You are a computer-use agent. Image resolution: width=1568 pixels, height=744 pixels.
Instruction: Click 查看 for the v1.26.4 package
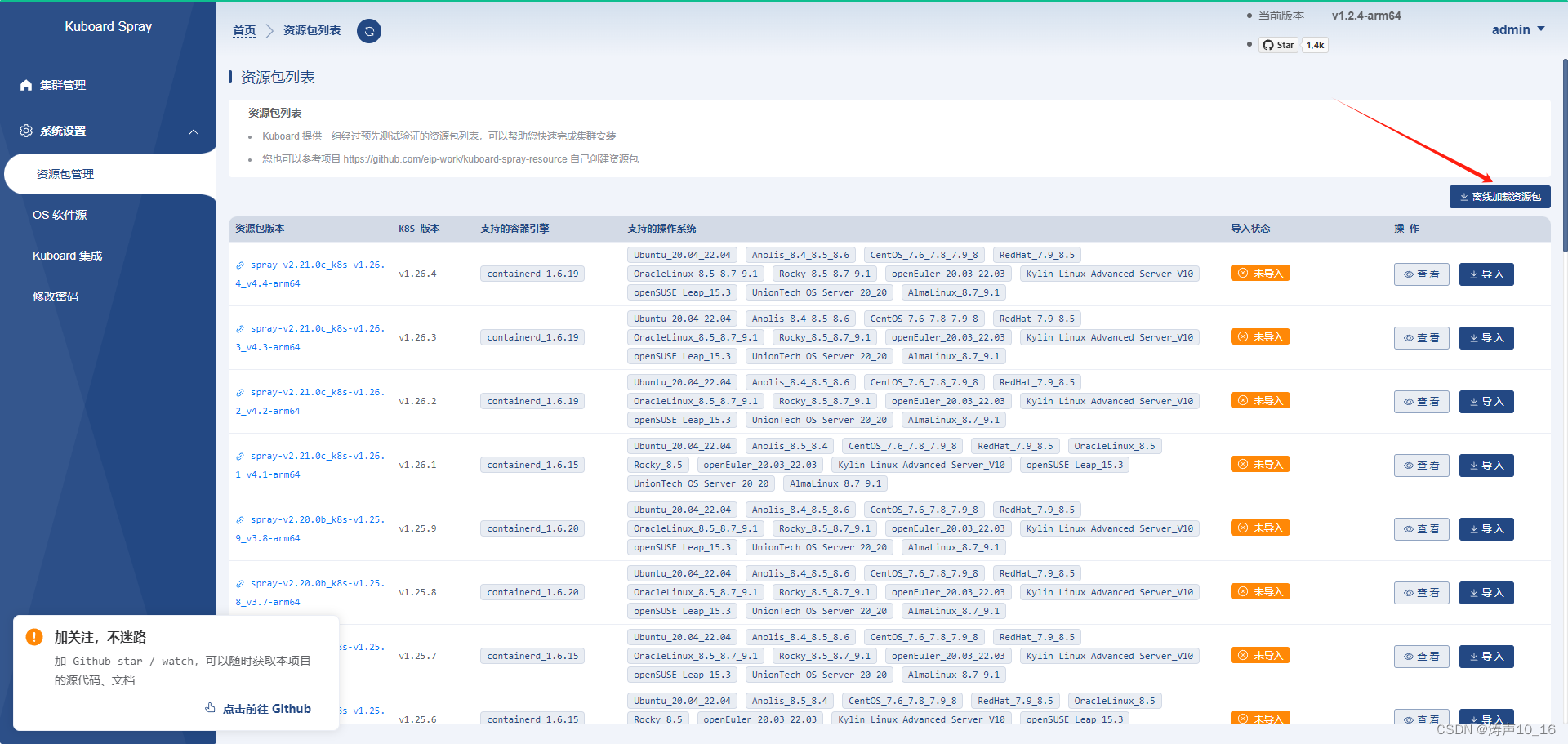(x=1422, y=274)
